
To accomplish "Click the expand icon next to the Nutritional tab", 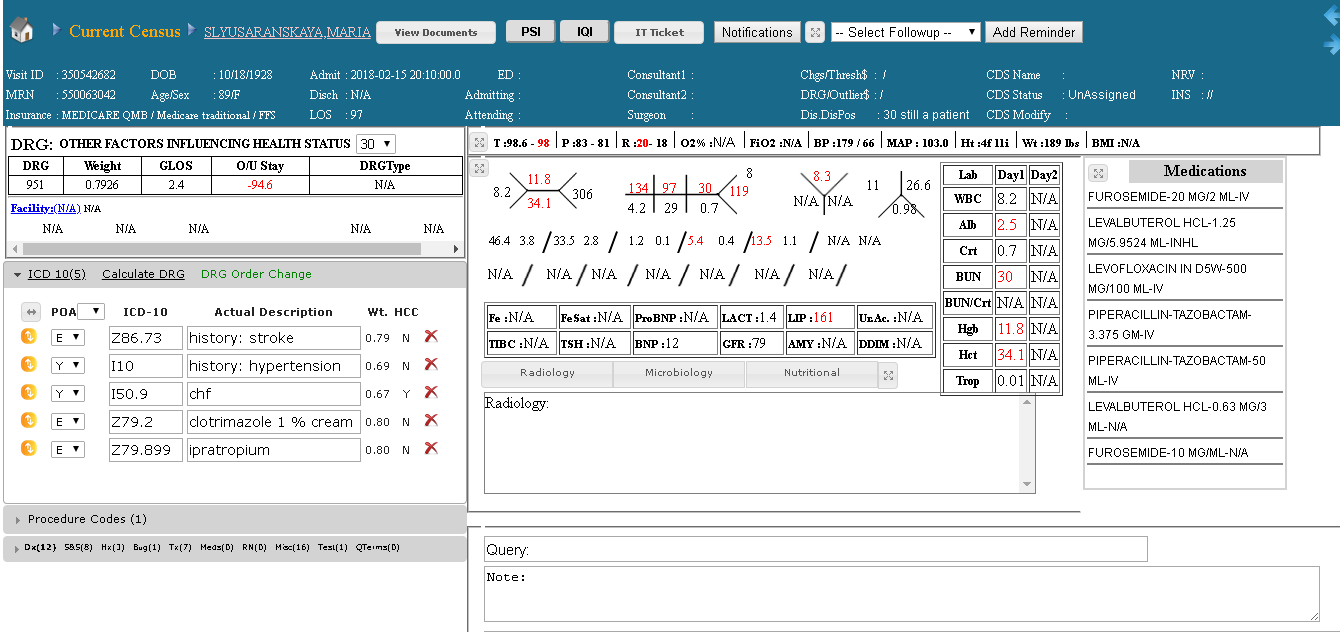I will pos(888,374).
